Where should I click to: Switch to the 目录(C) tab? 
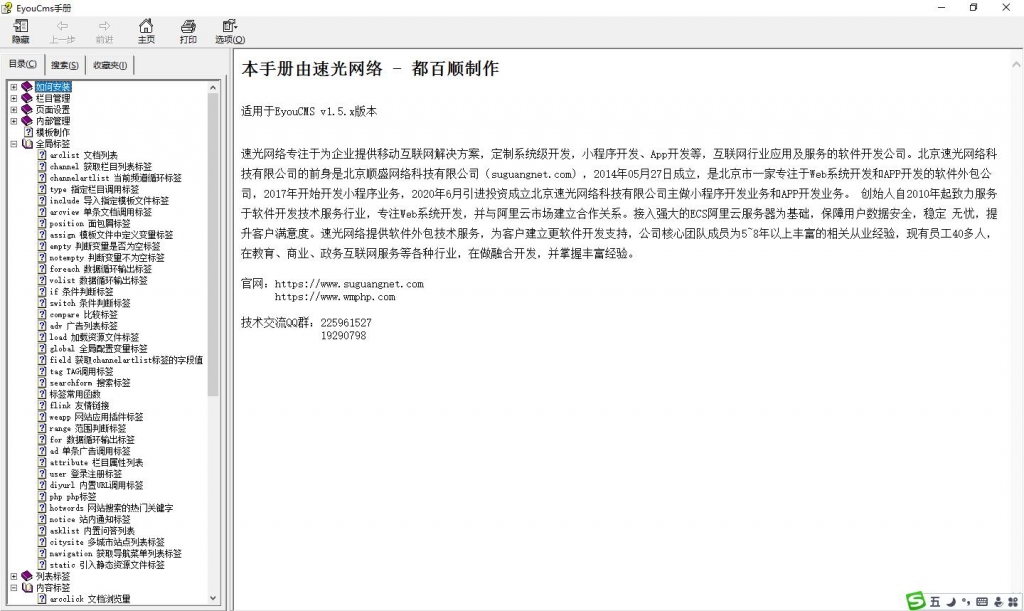(x=23, y=64)
